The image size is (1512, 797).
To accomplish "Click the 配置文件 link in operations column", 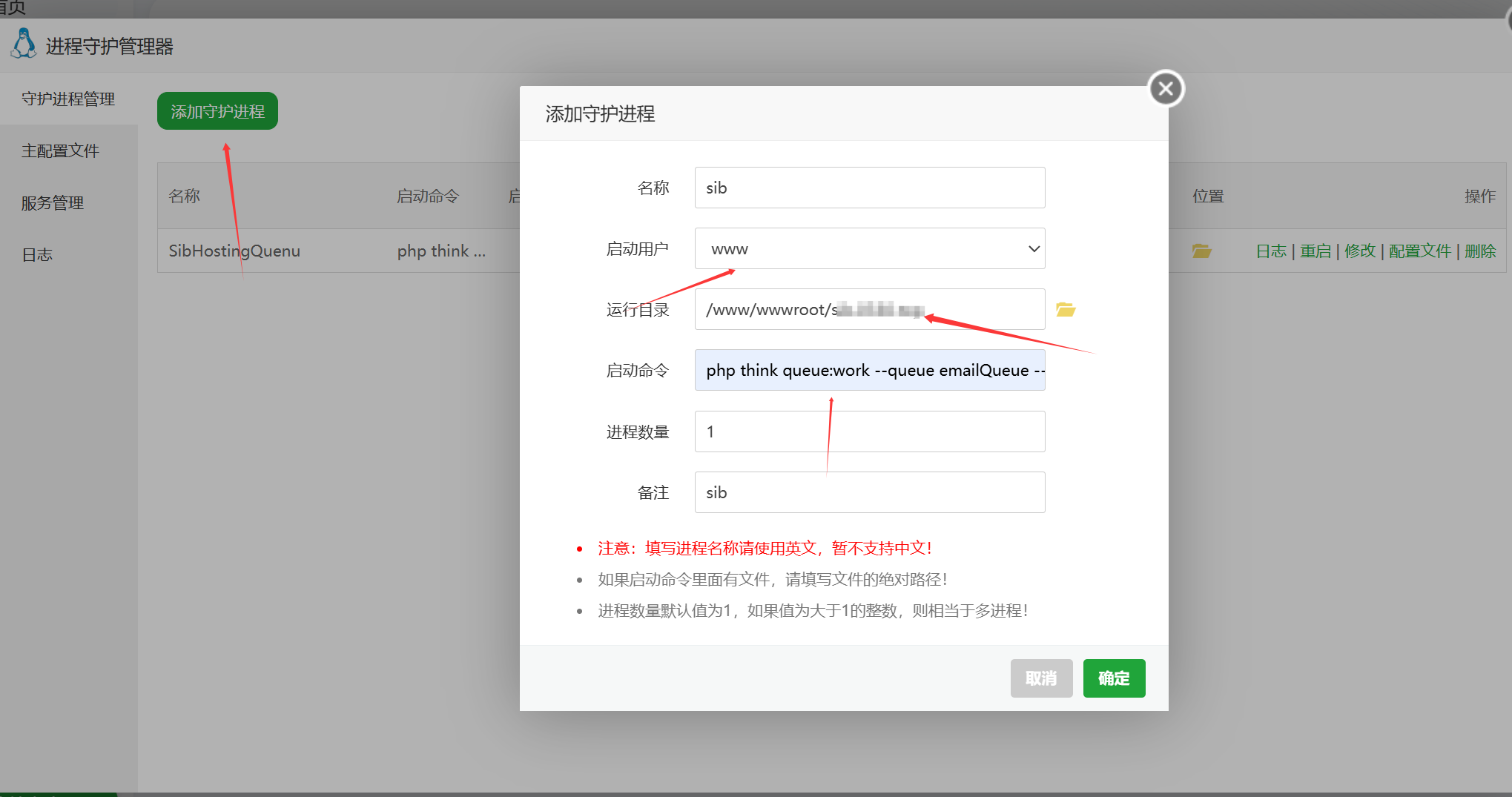I will click(1419, 251).
